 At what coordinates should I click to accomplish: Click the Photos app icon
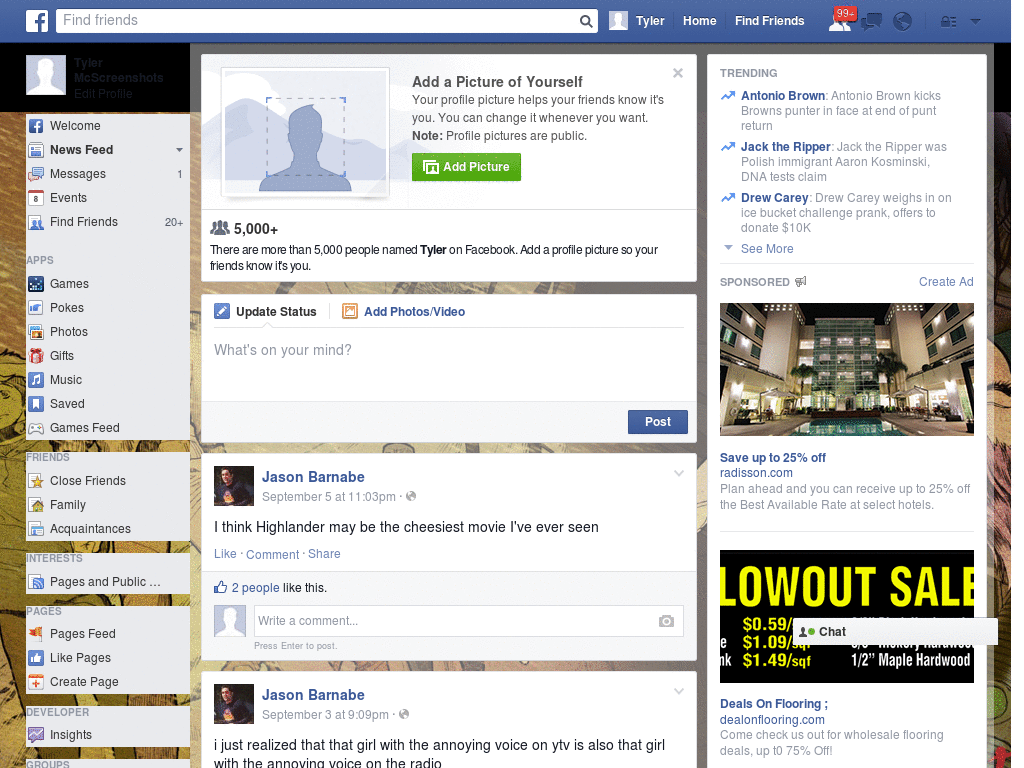pyautogui.click(x=36, y=332)
